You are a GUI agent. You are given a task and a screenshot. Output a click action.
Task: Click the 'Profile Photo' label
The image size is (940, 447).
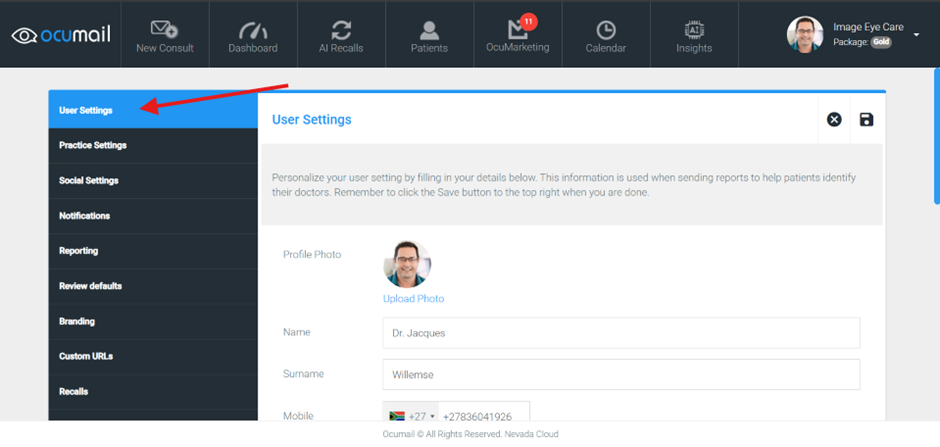(312, 255)
